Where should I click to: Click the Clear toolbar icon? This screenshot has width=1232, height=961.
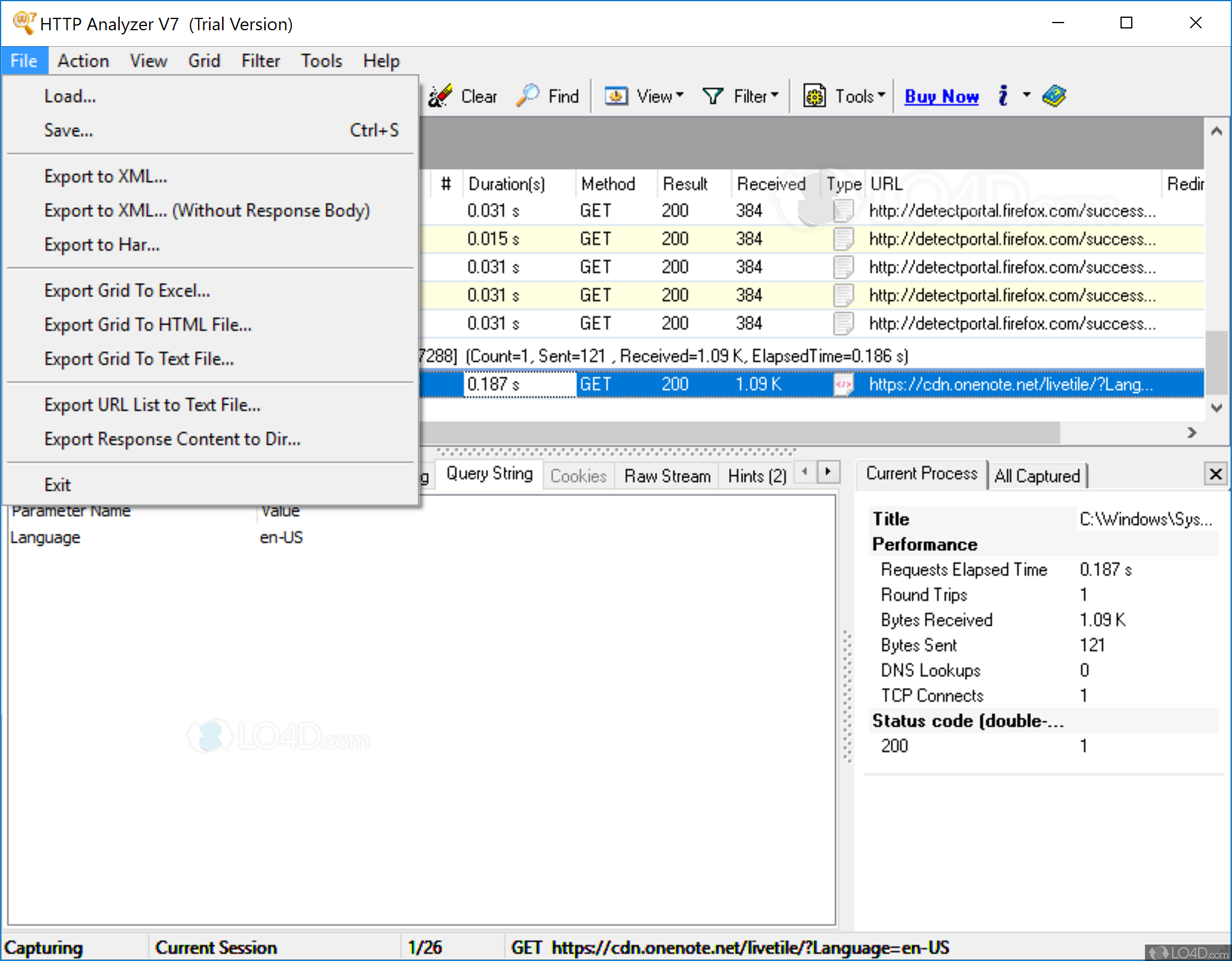(440, 96)
